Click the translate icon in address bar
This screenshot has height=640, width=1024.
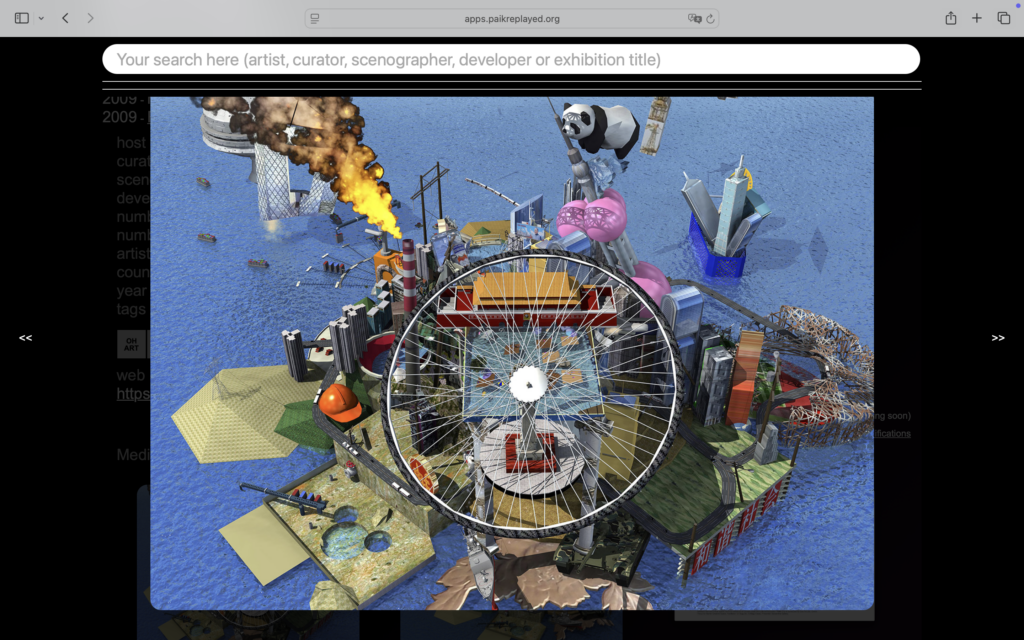pos(694,18)
